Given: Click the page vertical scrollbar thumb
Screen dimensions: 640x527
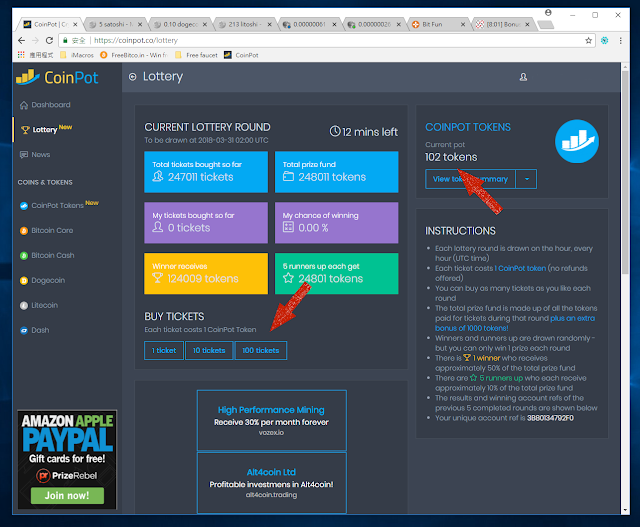Looking at the screenshot, I should (625, 171).
